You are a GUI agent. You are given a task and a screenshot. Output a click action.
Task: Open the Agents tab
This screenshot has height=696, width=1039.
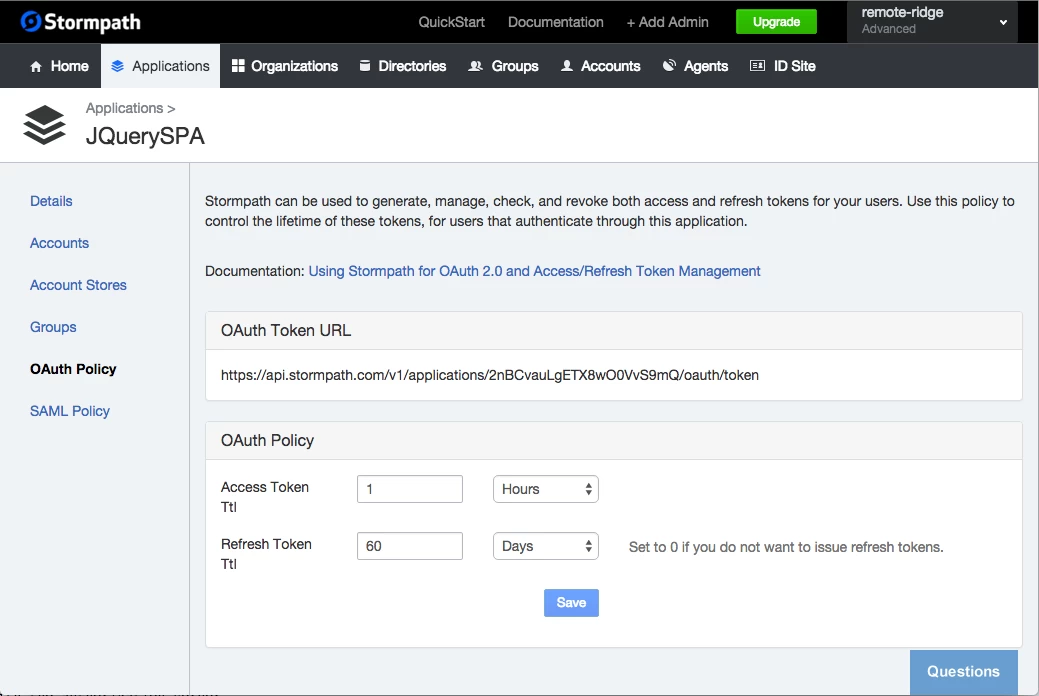coord(696,66)
